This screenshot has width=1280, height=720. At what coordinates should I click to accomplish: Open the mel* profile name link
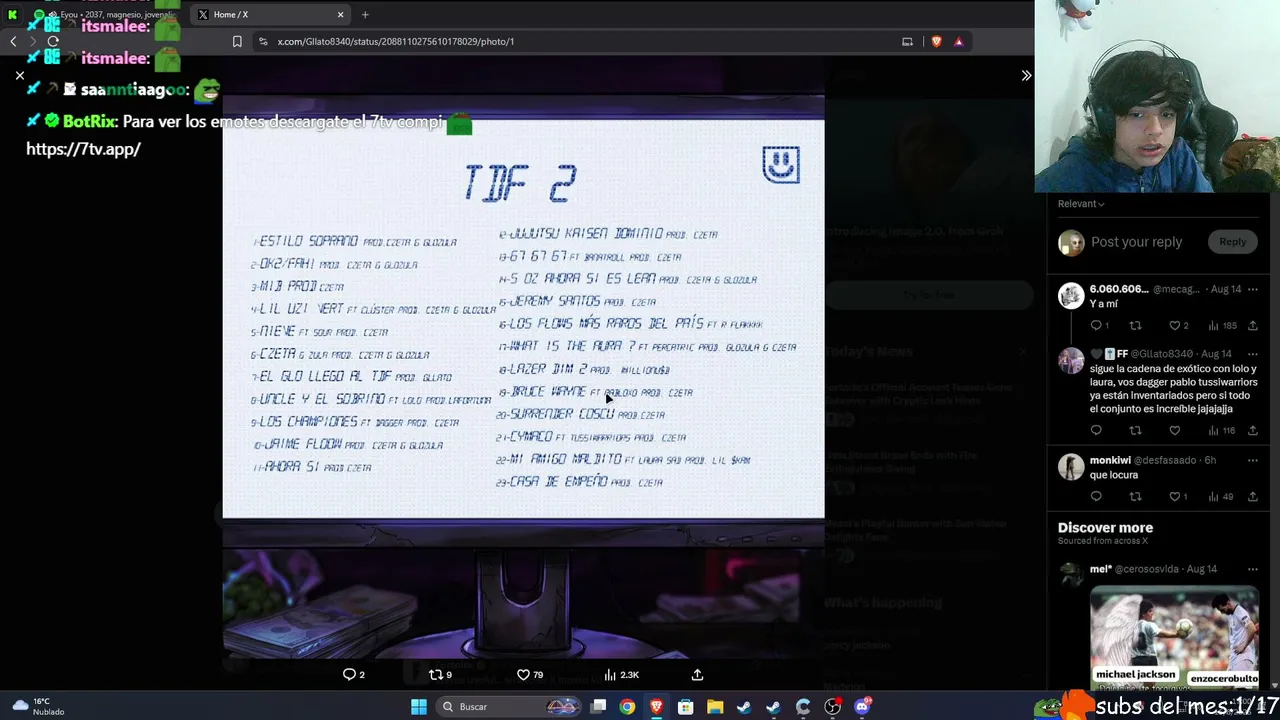1100,569
